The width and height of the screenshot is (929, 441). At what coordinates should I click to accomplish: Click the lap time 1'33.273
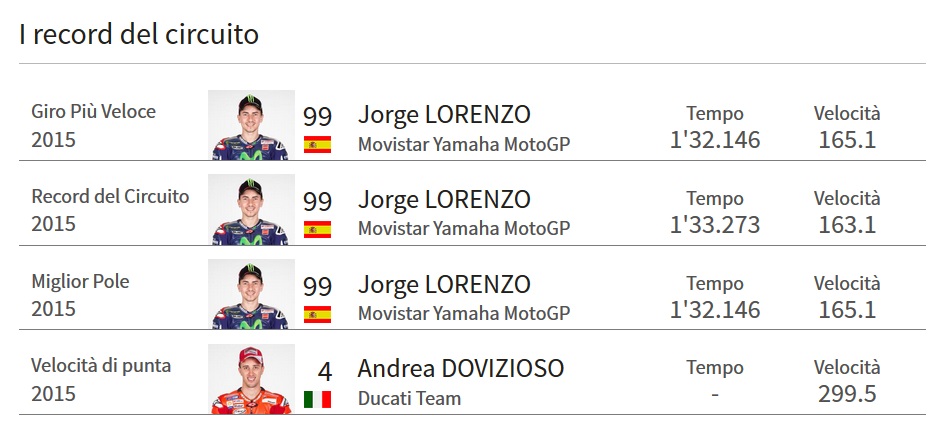tap(715, 225)
